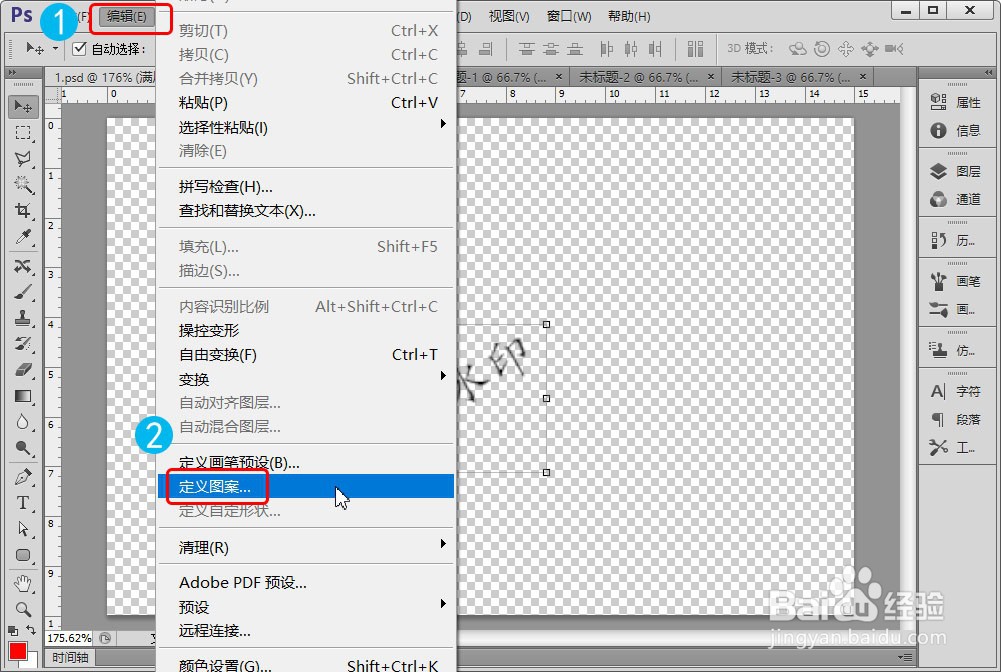Click the zoom percentage field 175.62%
The image size is (1001, 672).
[69, 638]
